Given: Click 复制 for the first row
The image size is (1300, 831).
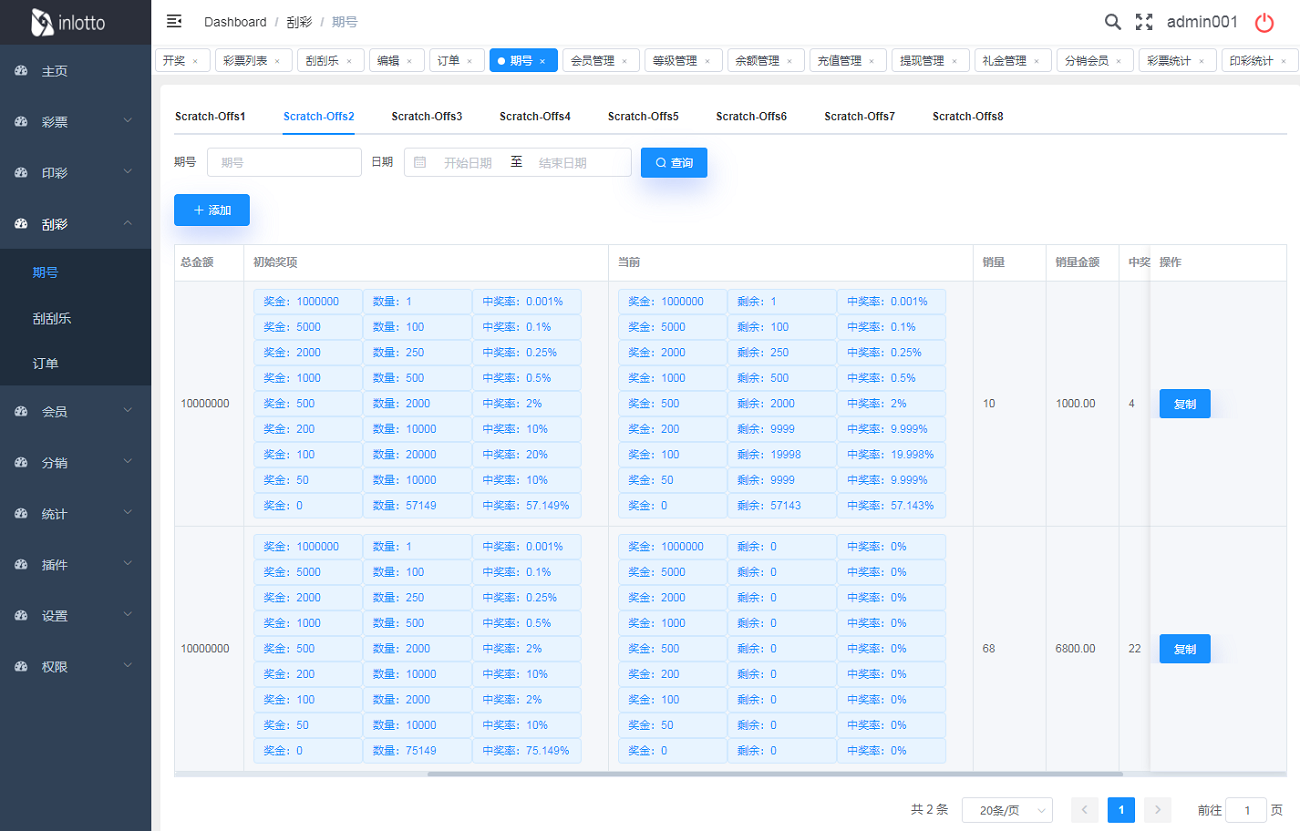Looking at the screenshot, I should (x=1185, y=404).
